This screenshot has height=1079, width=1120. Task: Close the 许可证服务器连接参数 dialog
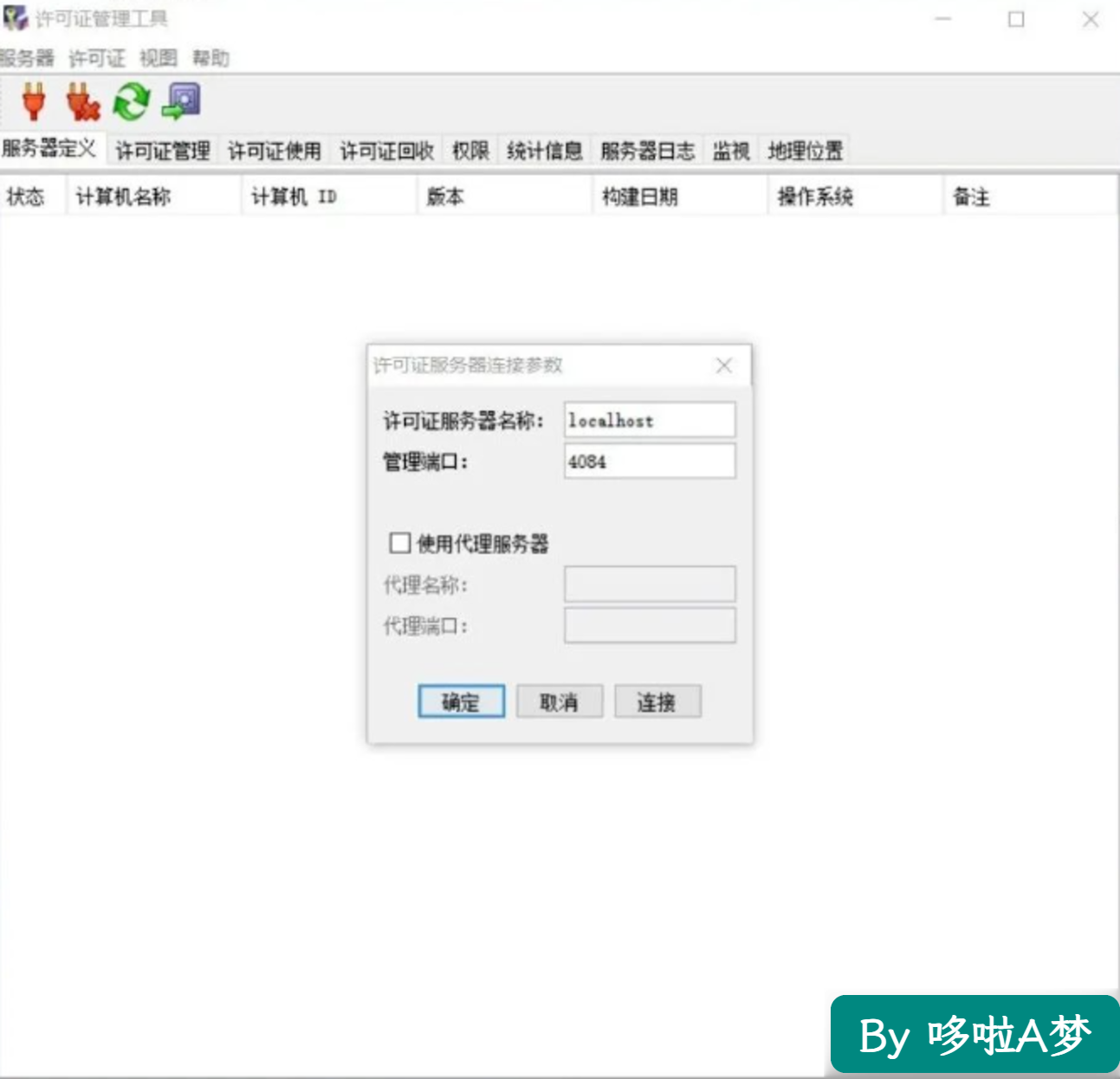pos(724,365)
